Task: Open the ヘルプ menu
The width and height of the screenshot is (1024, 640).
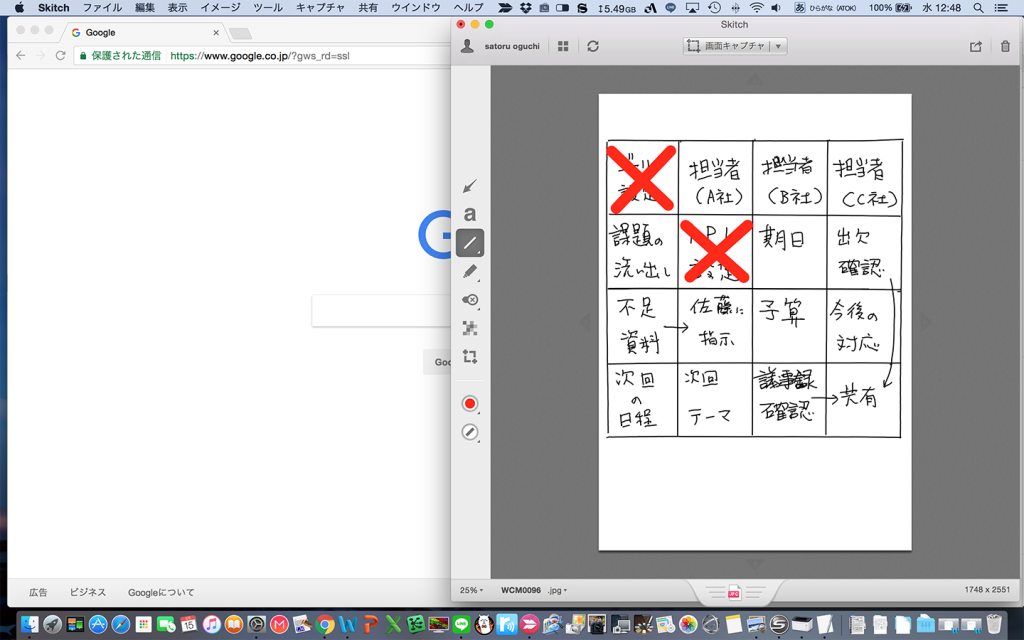Action: click(469, 8)
